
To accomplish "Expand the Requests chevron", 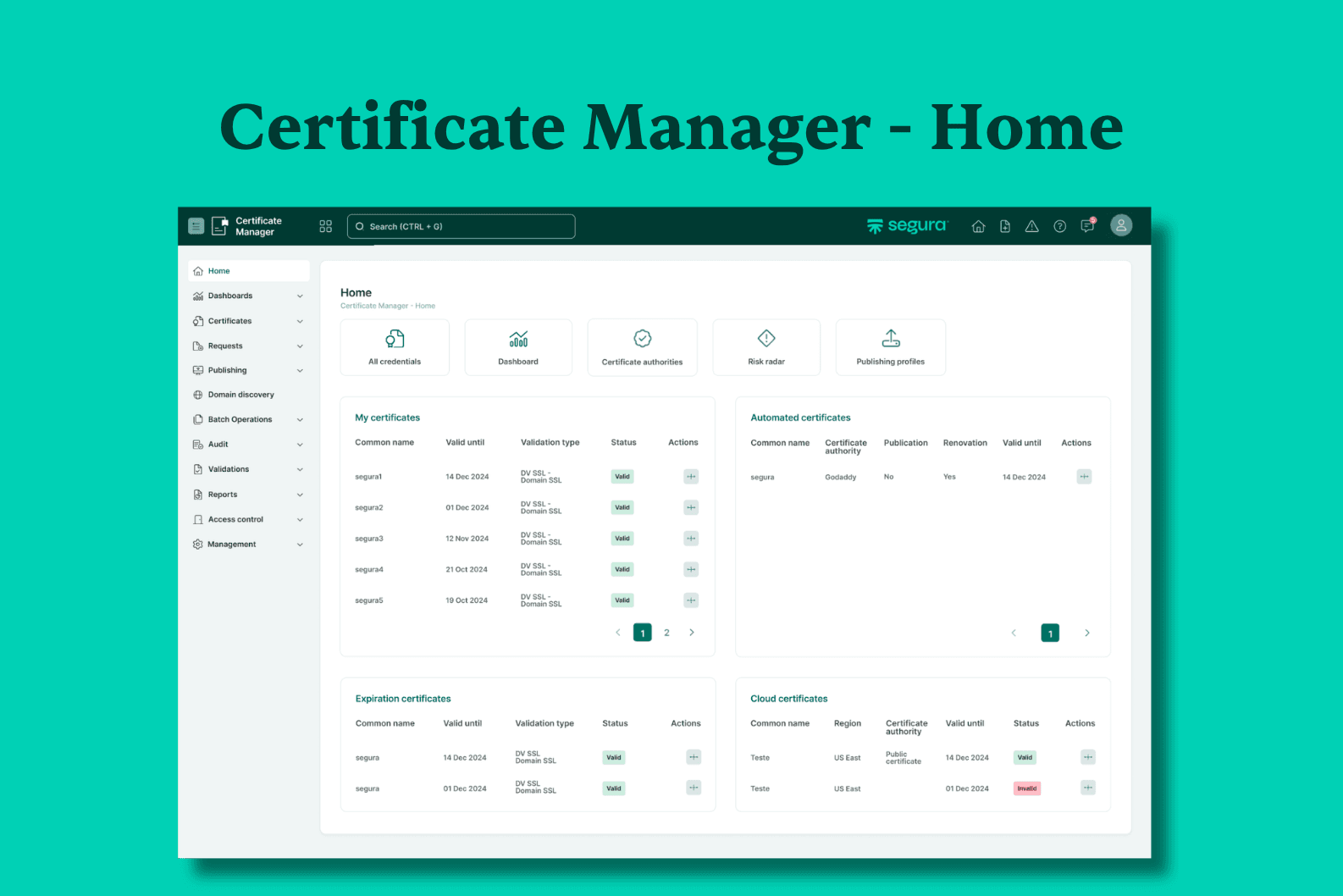I will (300, 346).
